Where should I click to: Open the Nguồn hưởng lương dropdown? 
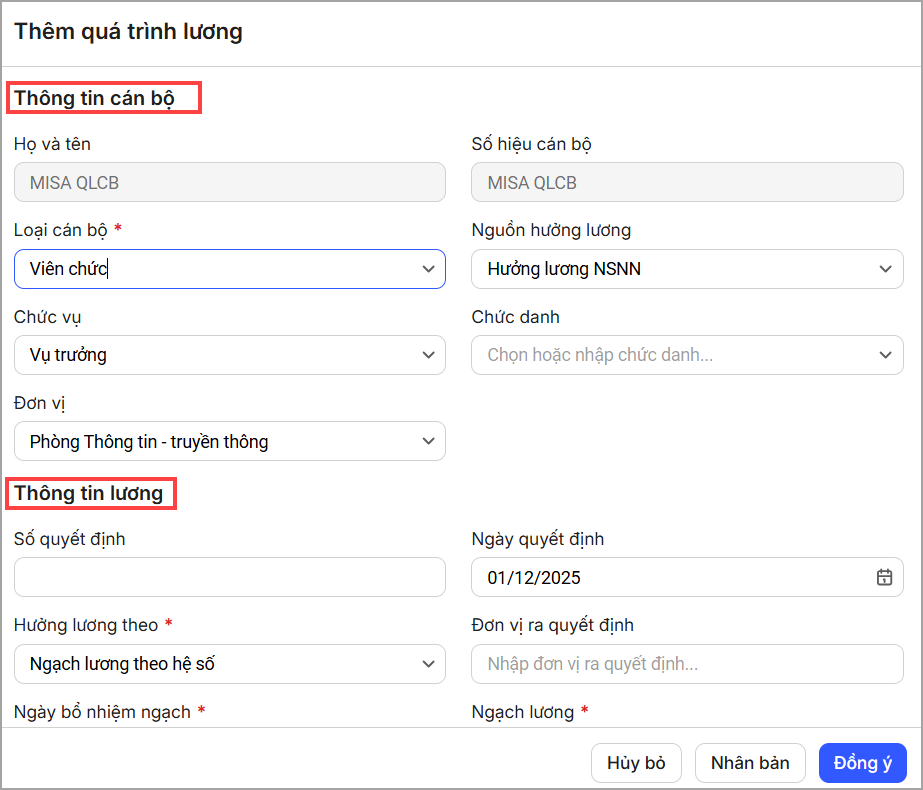(686, 269)
